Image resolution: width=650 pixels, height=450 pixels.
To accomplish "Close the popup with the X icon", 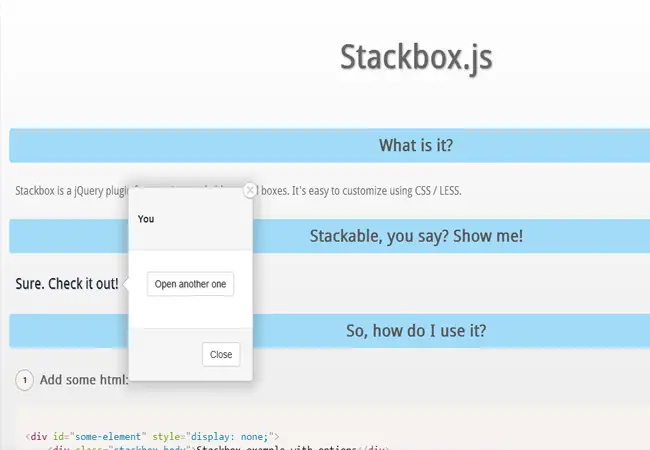I will click(250, 190).
